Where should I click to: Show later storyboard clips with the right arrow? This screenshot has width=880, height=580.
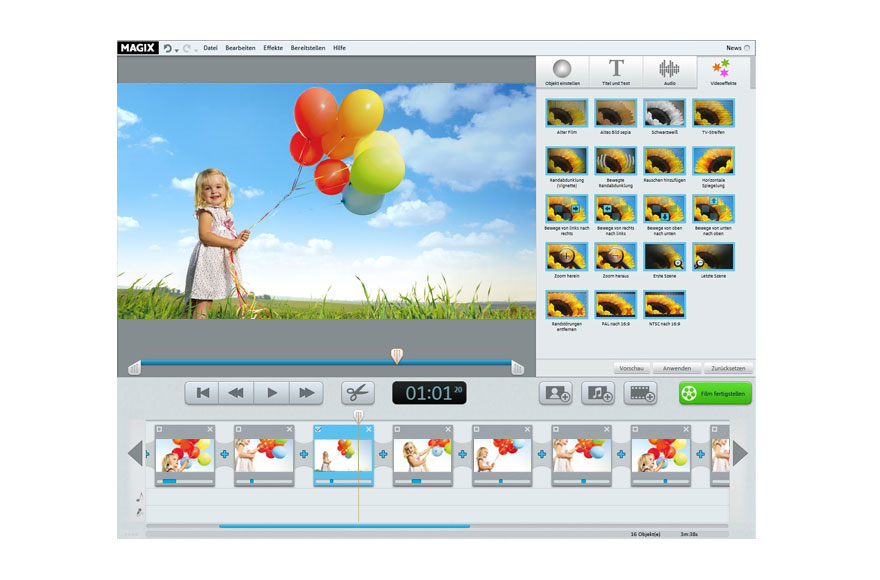[x=740, y=453]
